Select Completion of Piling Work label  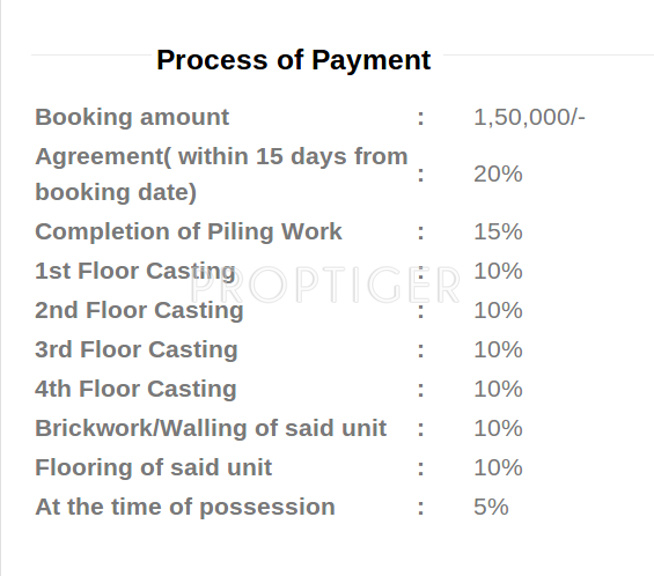tap(188, 232)
